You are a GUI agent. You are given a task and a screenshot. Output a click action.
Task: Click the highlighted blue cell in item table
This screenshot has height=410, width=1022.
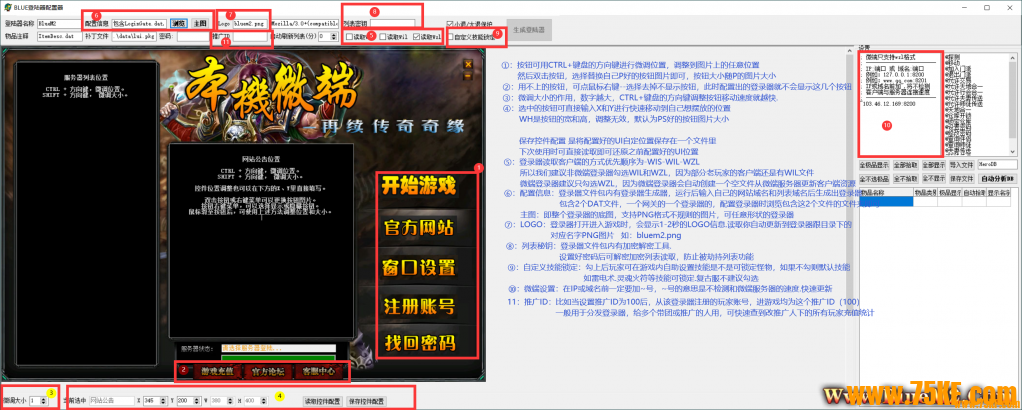coord(886,202)
